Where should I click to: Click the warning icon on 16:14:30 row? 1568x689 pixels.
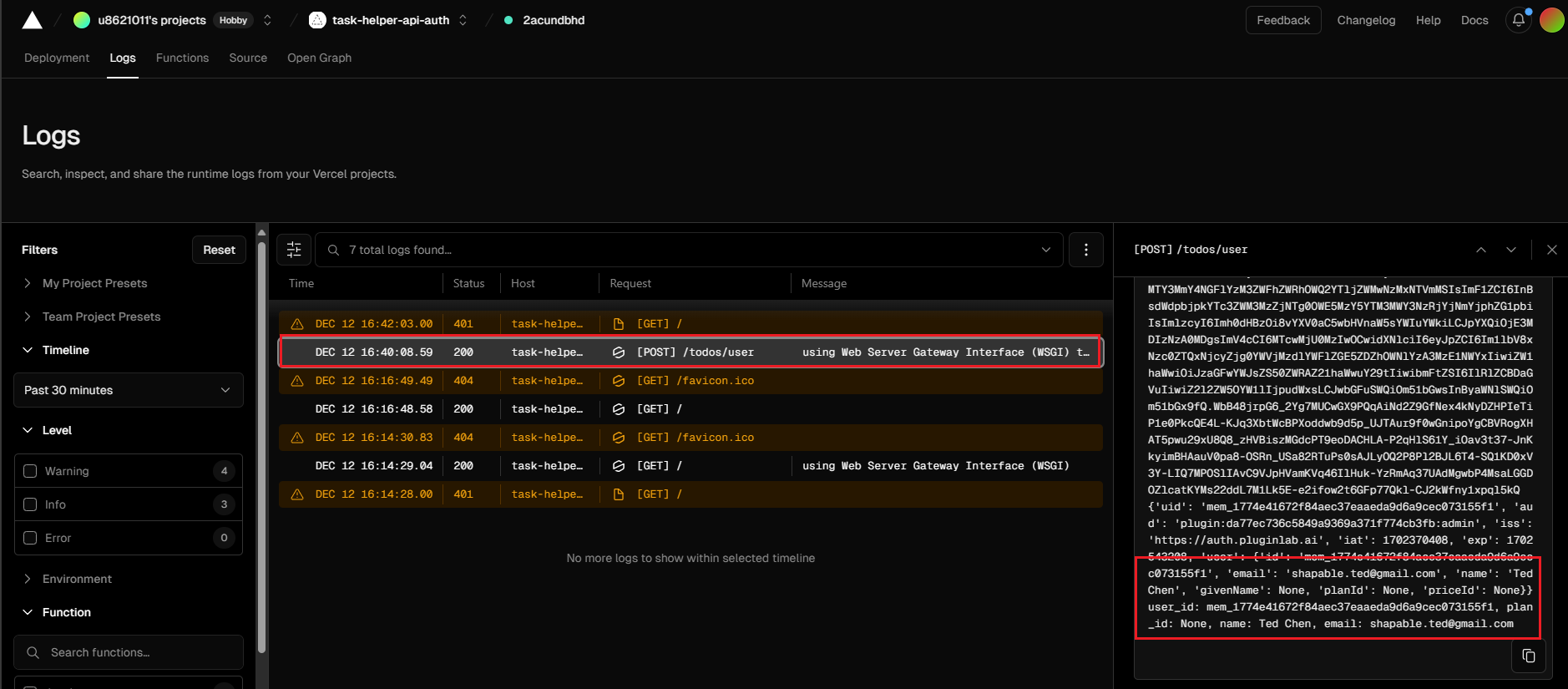297,438
